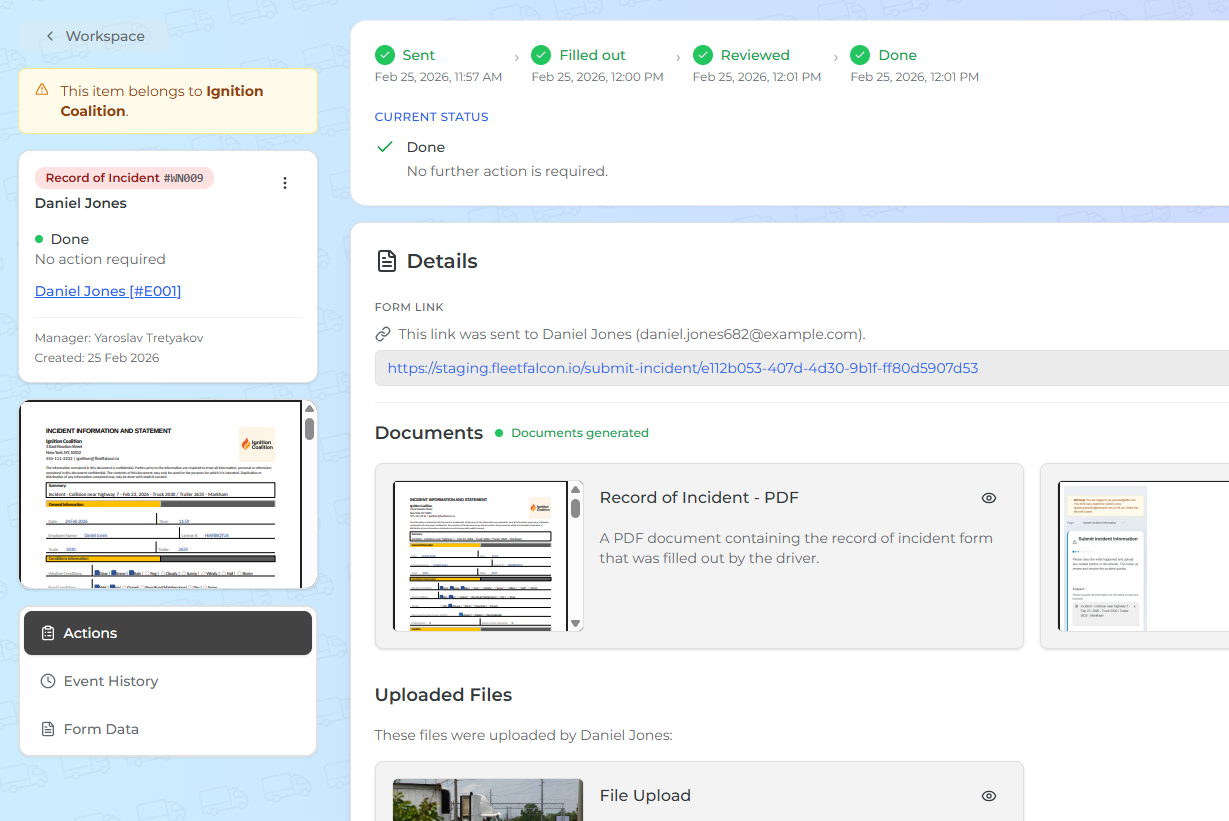This screenshot has width=1229, height=821.
Task: Open Daniel Jones [#E001] employee link
Action: point(108,291)
